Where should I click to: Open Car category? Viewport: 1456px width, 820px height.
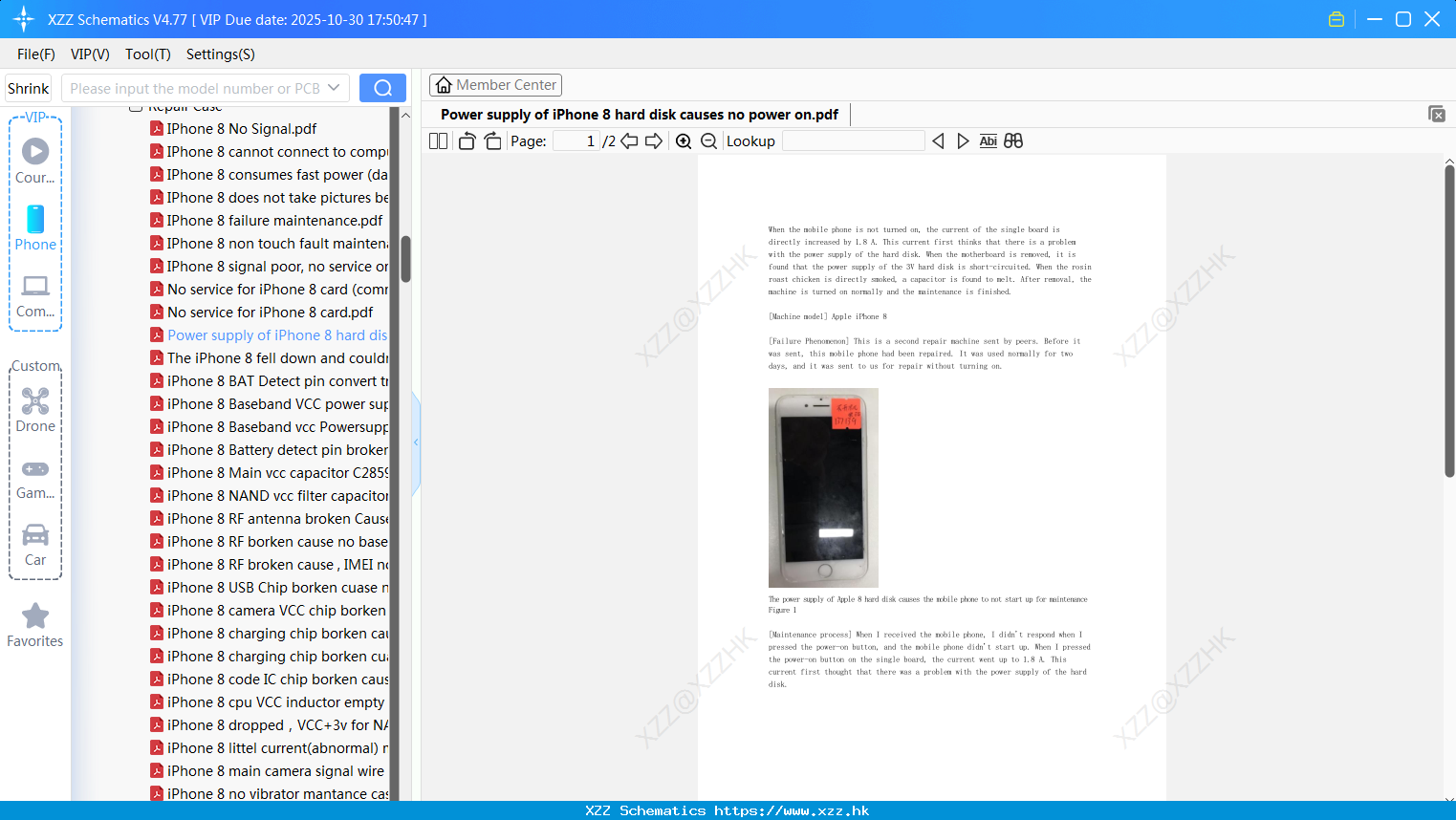point(35,545)
